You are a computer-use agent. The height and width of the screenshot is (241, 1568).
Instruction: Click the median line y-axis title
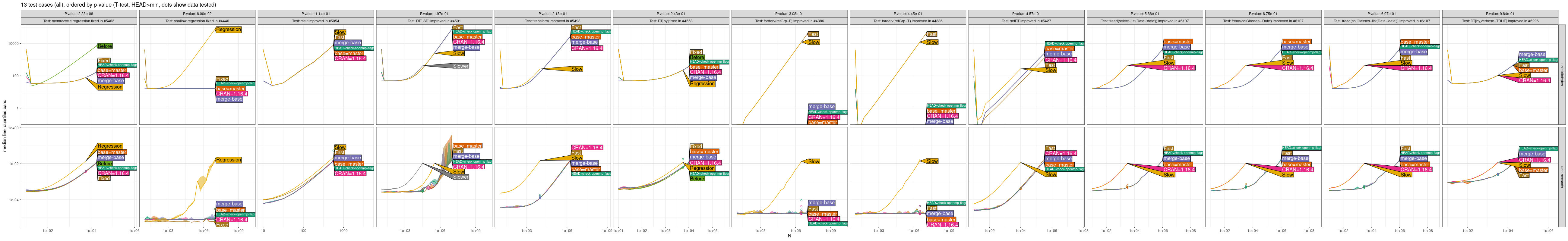[5, 126]
